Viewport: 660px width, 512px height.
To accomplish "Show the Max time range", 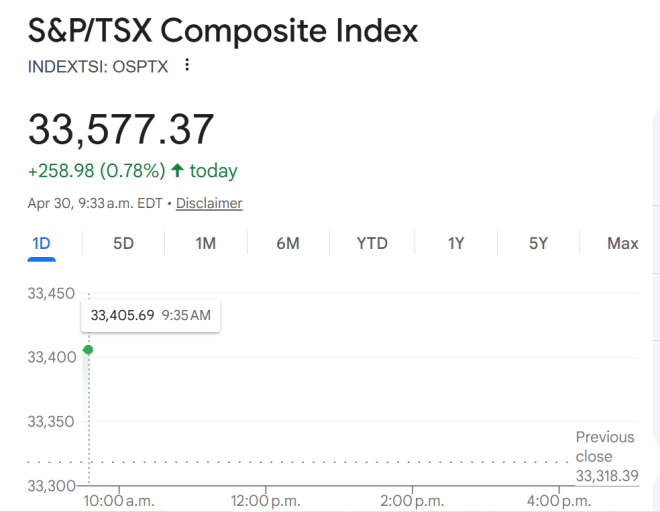I will [622, 243].
